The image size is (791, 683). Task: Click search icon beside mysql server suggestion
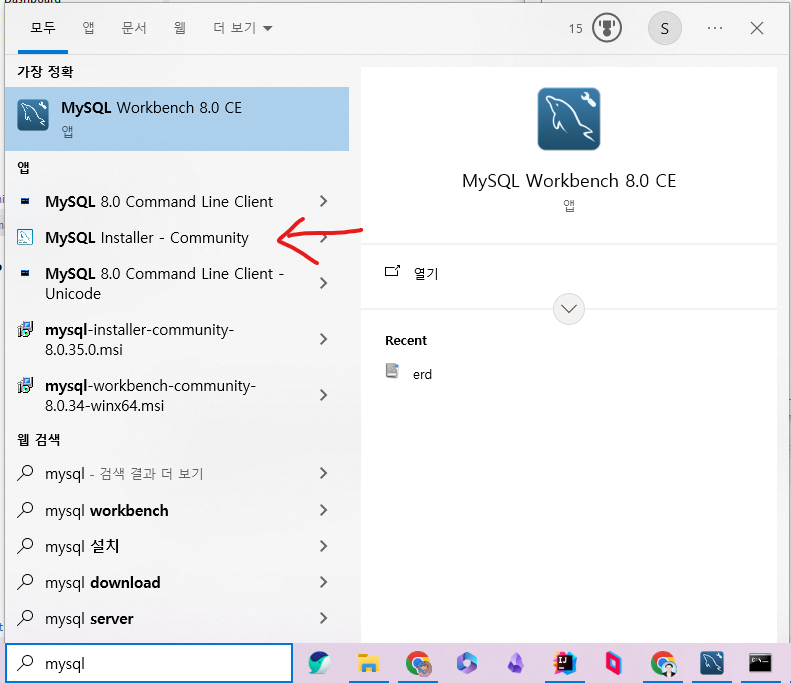pyautogui.click(x=25, y=618)
